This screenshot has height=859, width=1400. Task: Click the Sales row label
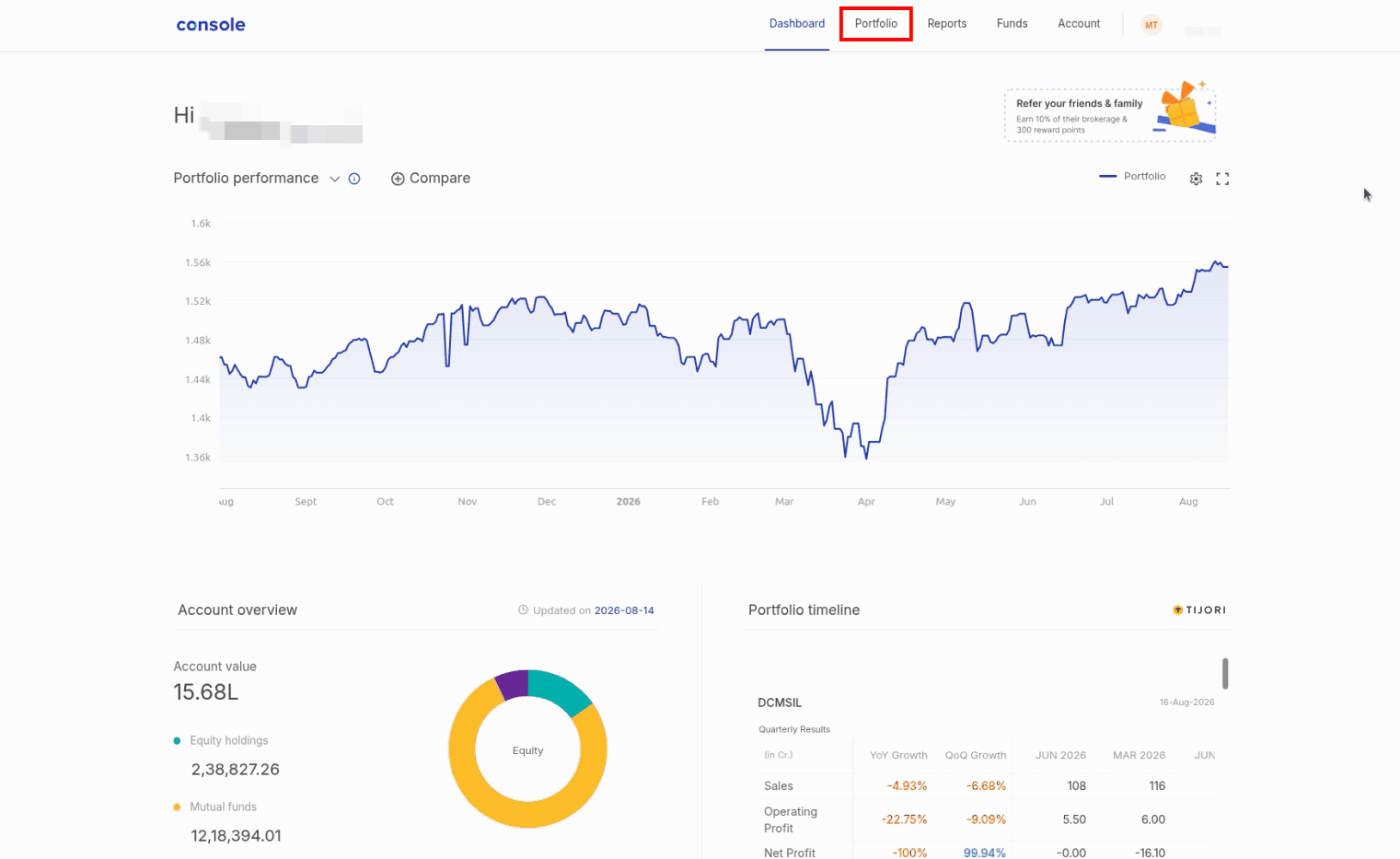779,786
